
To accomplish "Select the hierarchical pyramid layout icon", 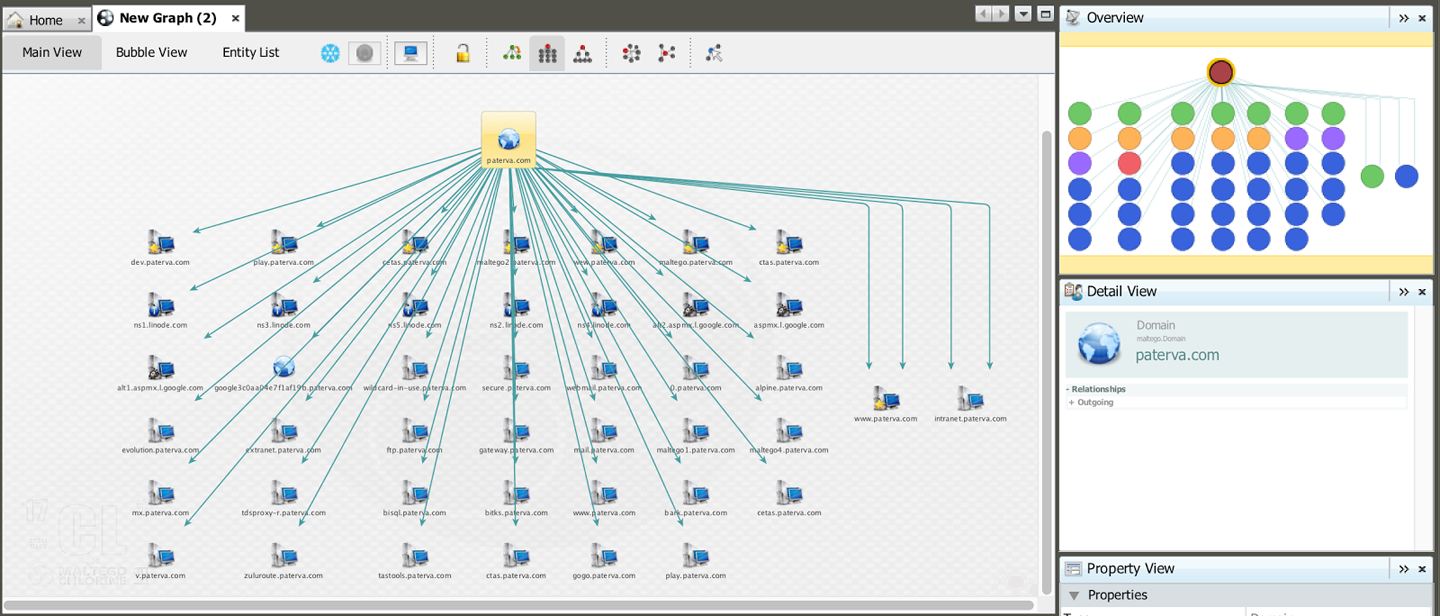I will point(583,54).
